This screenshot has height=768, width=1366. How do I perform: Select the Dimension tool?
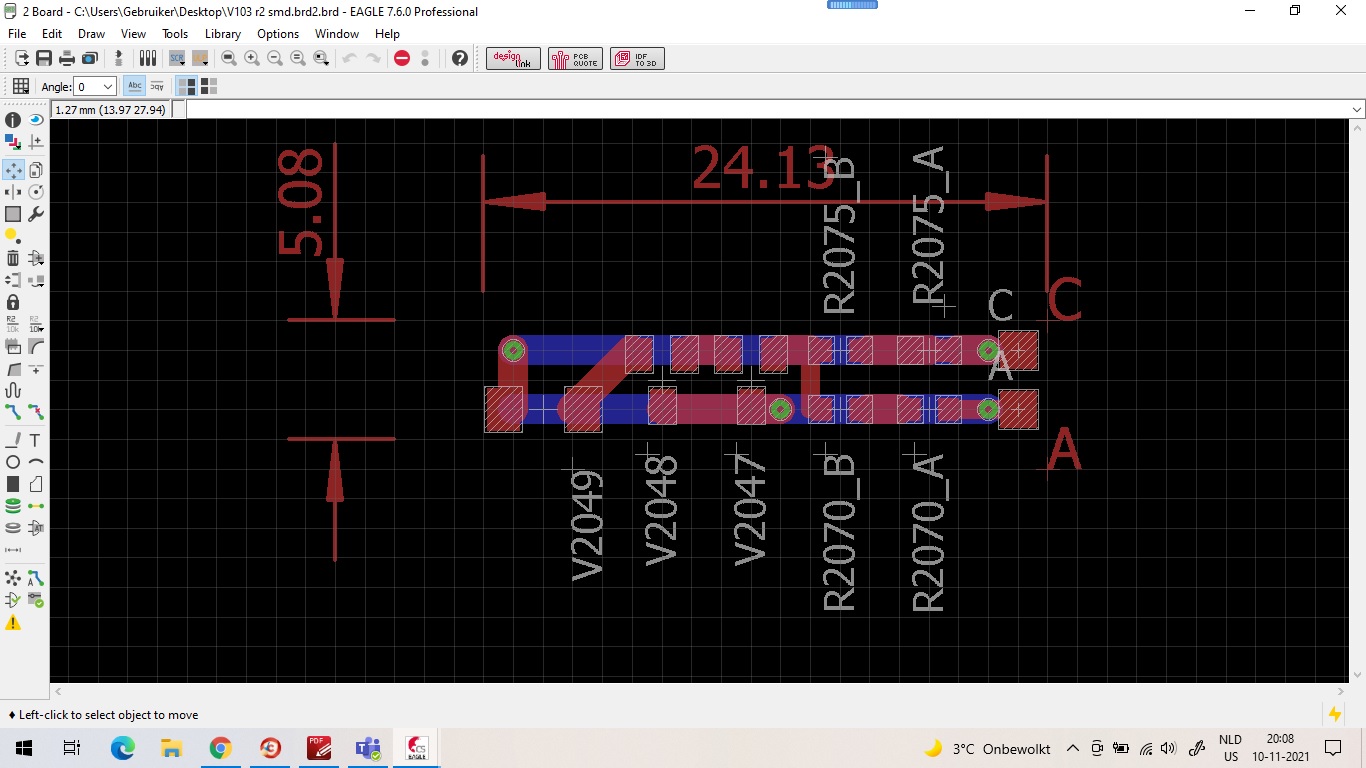(13, 550)
